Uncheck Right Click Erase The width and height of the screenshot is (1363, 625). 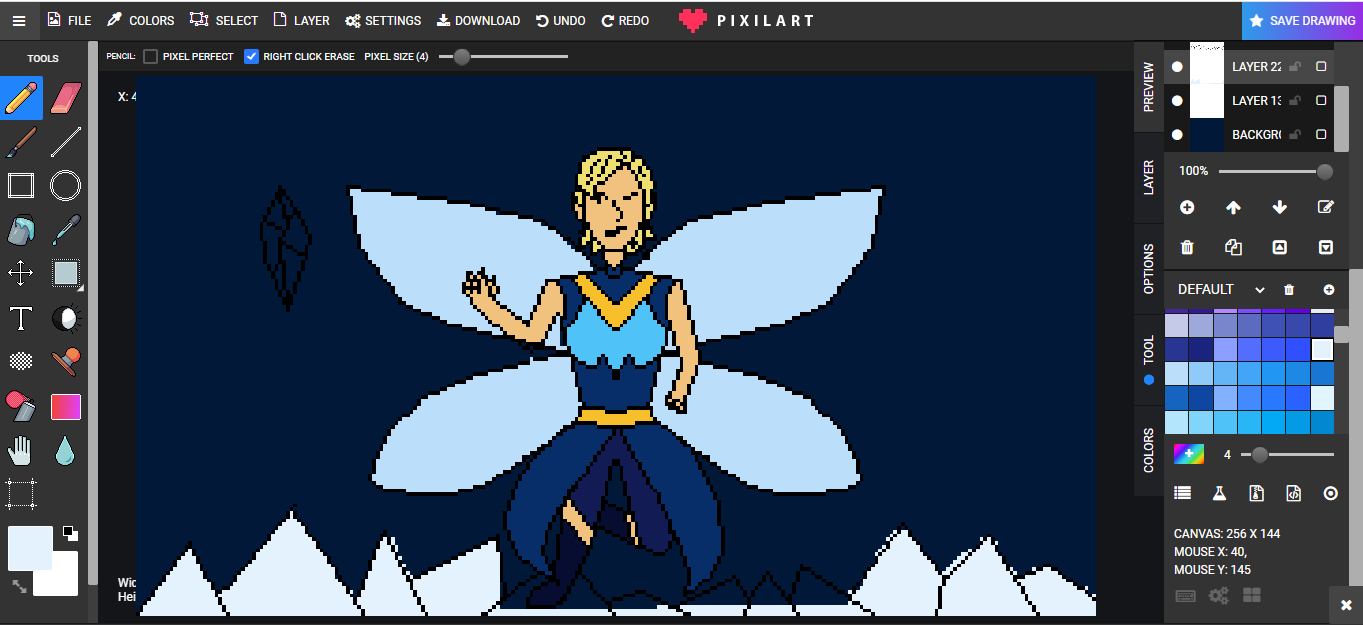pyautogui.click(x=252, y=56)
